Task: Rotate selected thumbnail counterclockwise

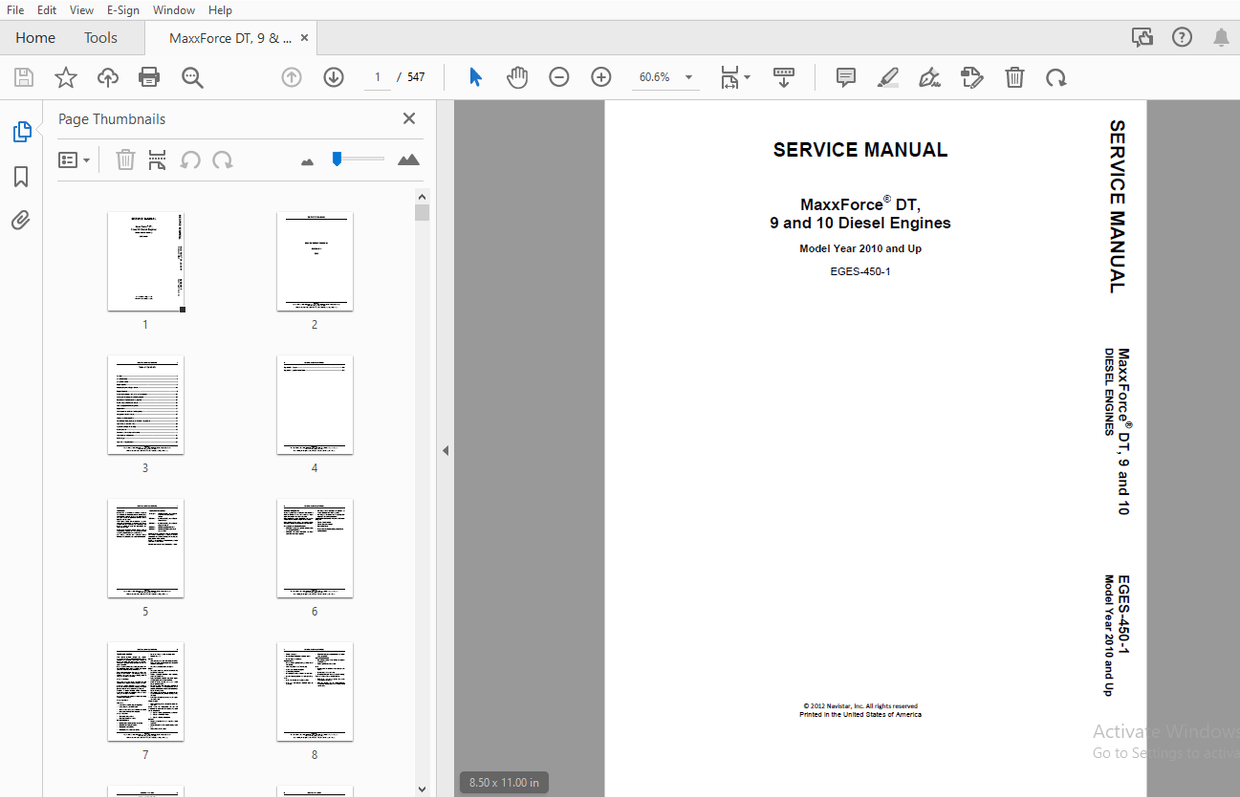Action: tap(190, 159)
